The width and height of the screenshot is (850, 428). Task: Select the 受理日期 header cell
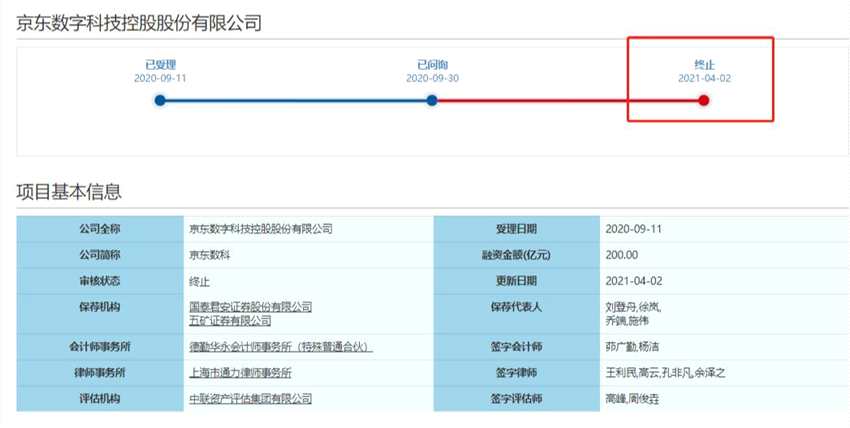[517, 229]
